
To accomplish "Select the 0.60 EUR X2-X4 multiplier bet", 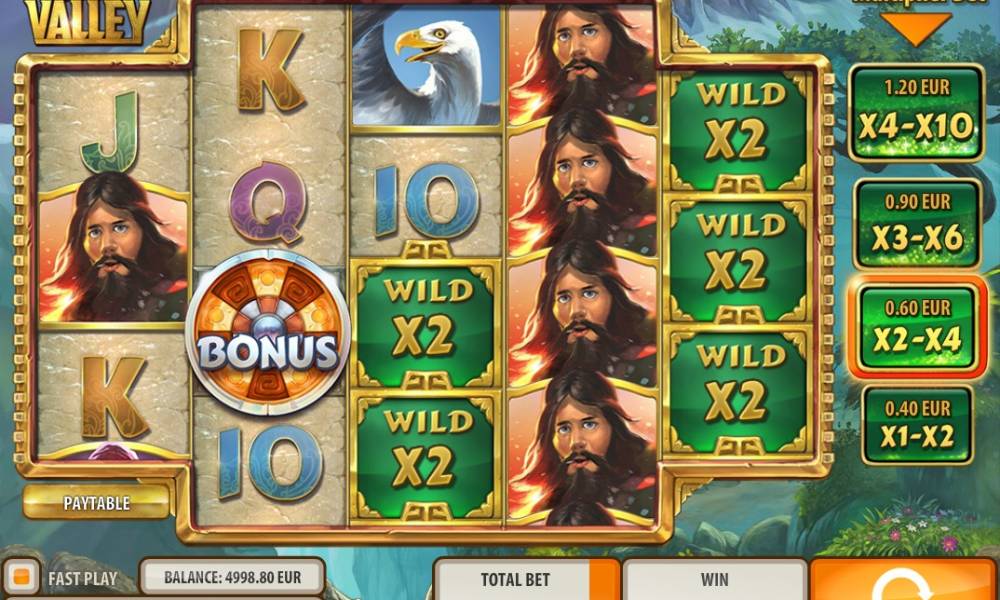I will [x=917, y=328].
